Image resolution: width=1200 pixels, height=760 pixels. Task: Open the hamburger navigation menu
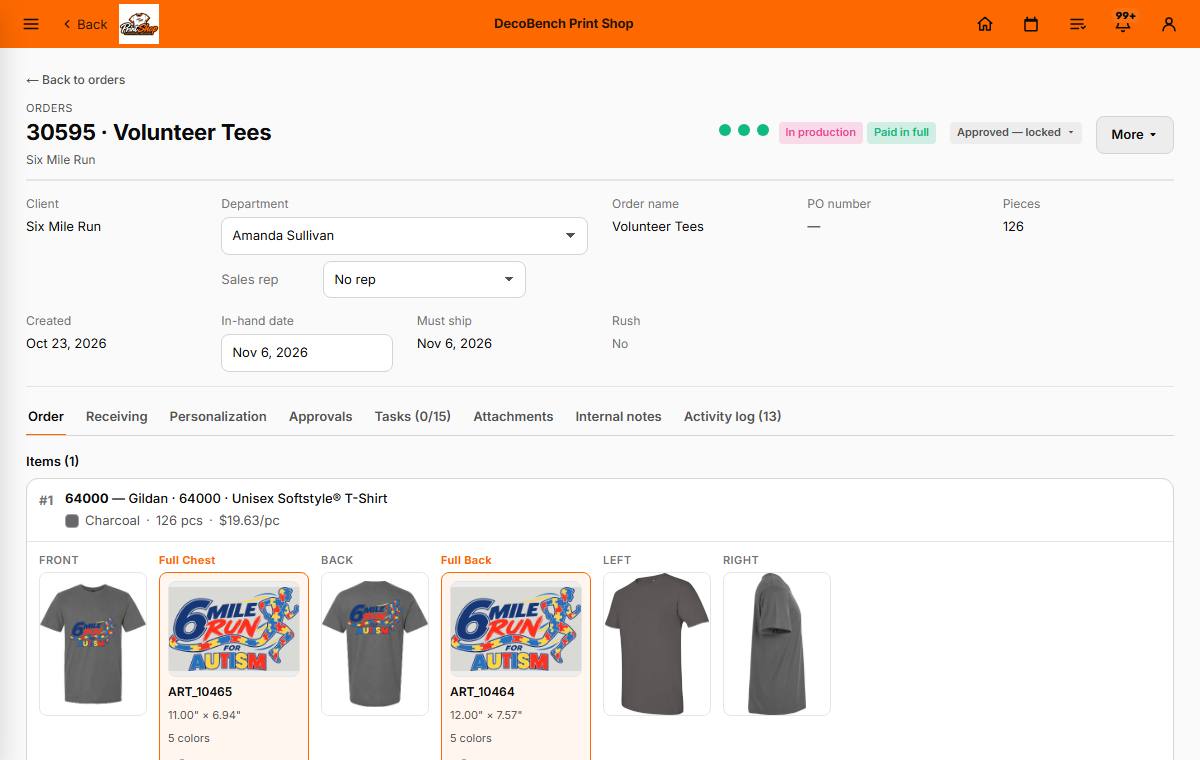point(31,24)
